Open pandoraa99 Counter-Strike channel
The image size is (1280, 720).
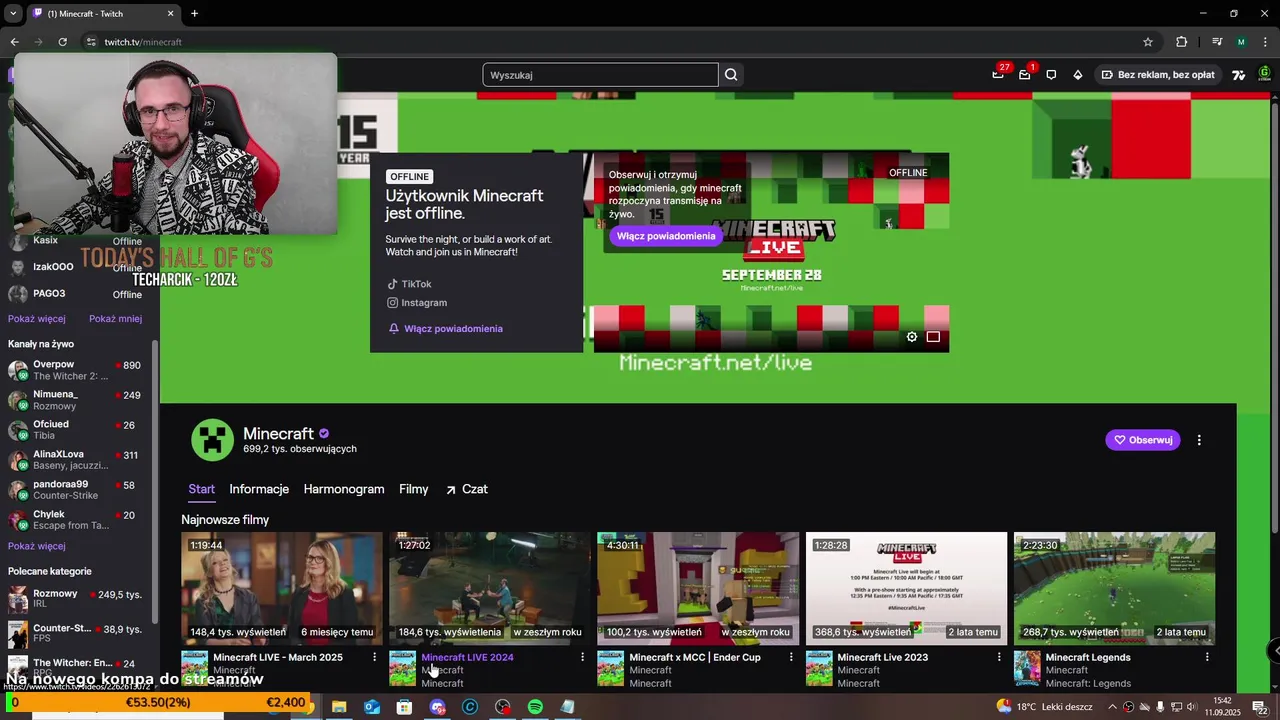(x=75, y=490)
